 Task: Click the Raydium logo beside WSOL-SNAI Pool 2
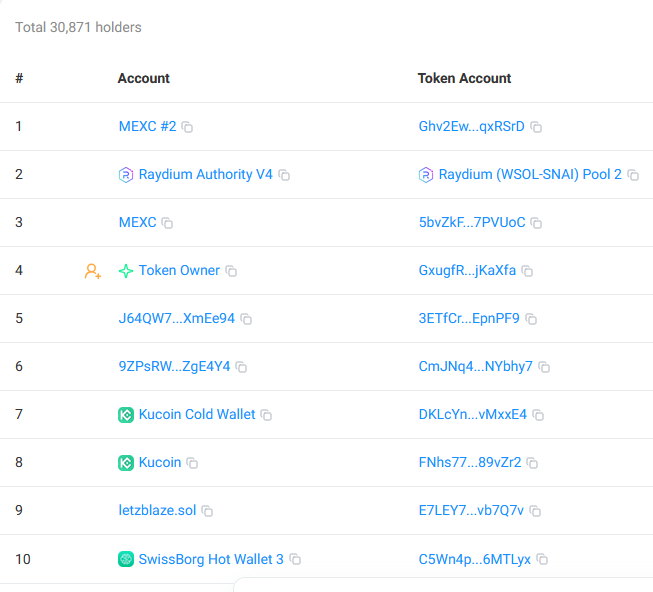click(x=426, y=175)
